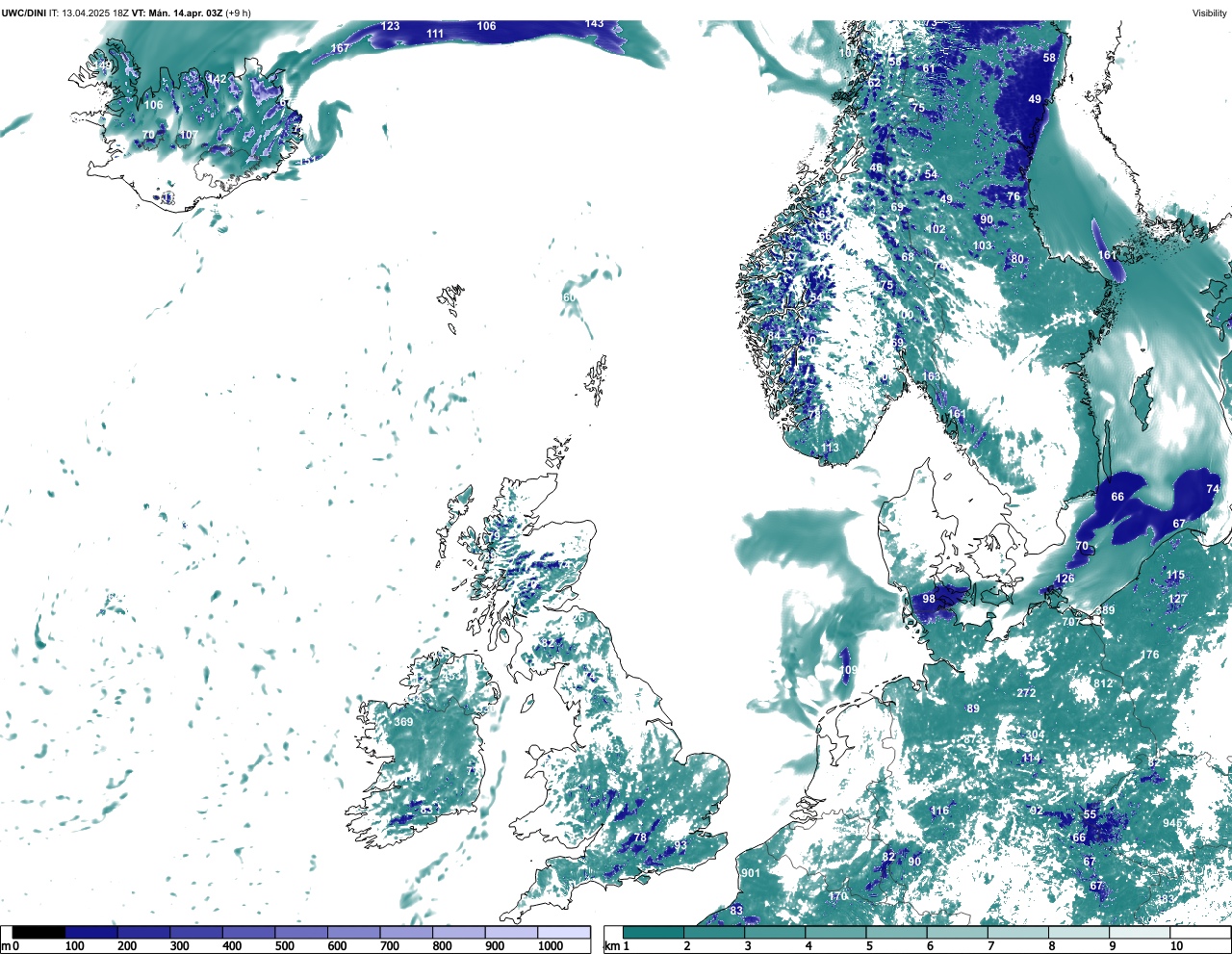Click the '945' value near the right edge

click(1171, 823)
